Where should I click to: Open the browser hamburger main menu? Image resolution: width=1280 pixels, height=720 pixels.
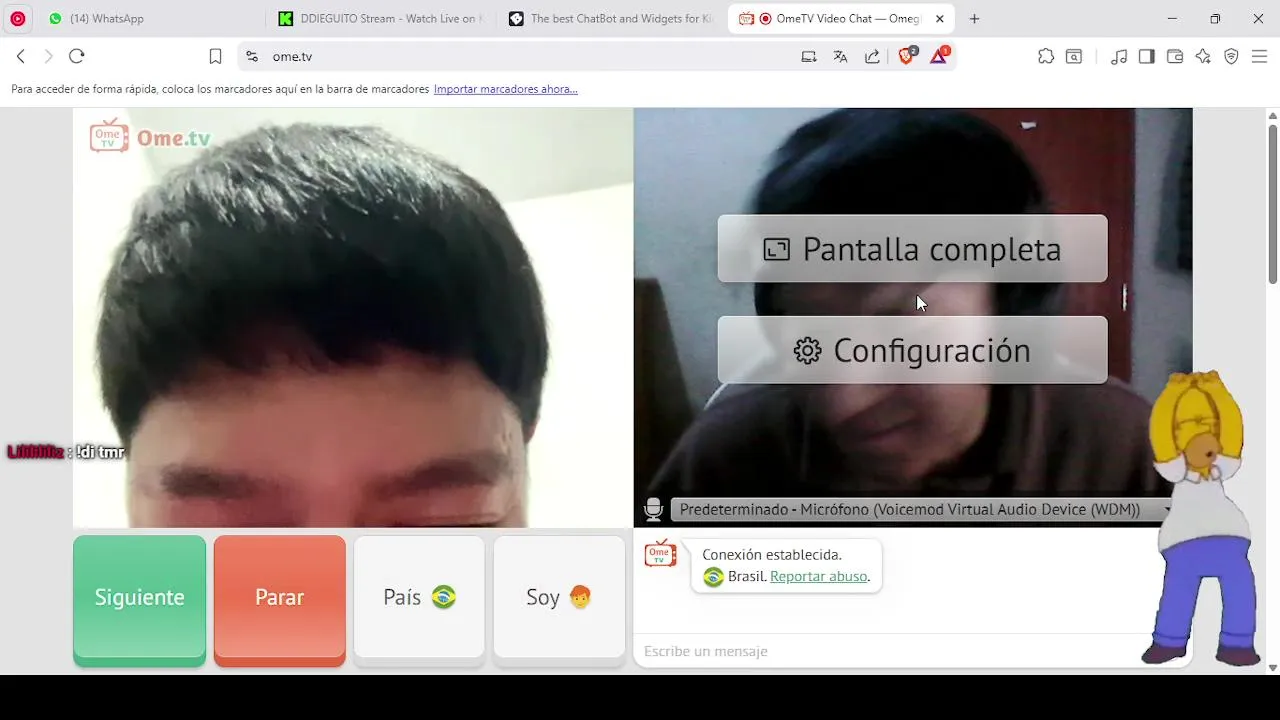(x=1259, y=57)
